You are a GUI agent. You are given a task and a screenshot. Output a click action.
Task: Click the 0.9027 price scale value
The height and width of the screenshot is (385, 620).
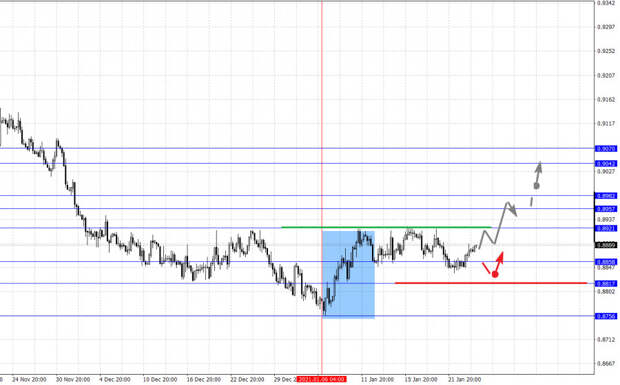tap(606, 172)
